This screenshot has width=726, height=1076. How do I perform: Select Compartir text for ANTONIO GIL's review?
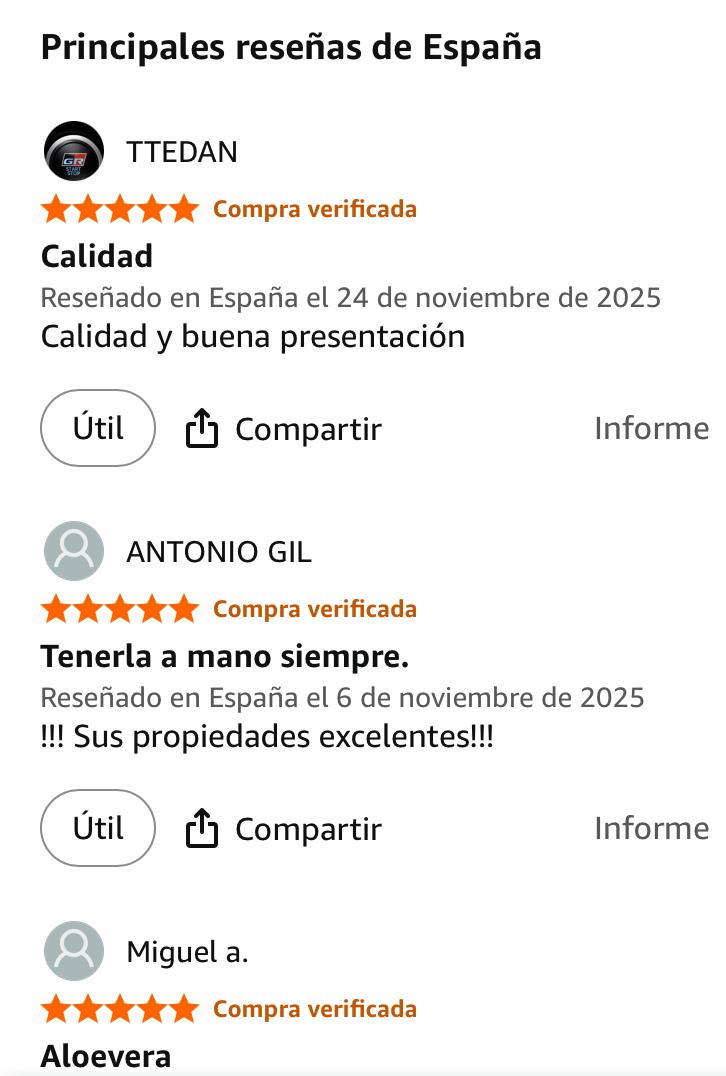pos(308,830)
